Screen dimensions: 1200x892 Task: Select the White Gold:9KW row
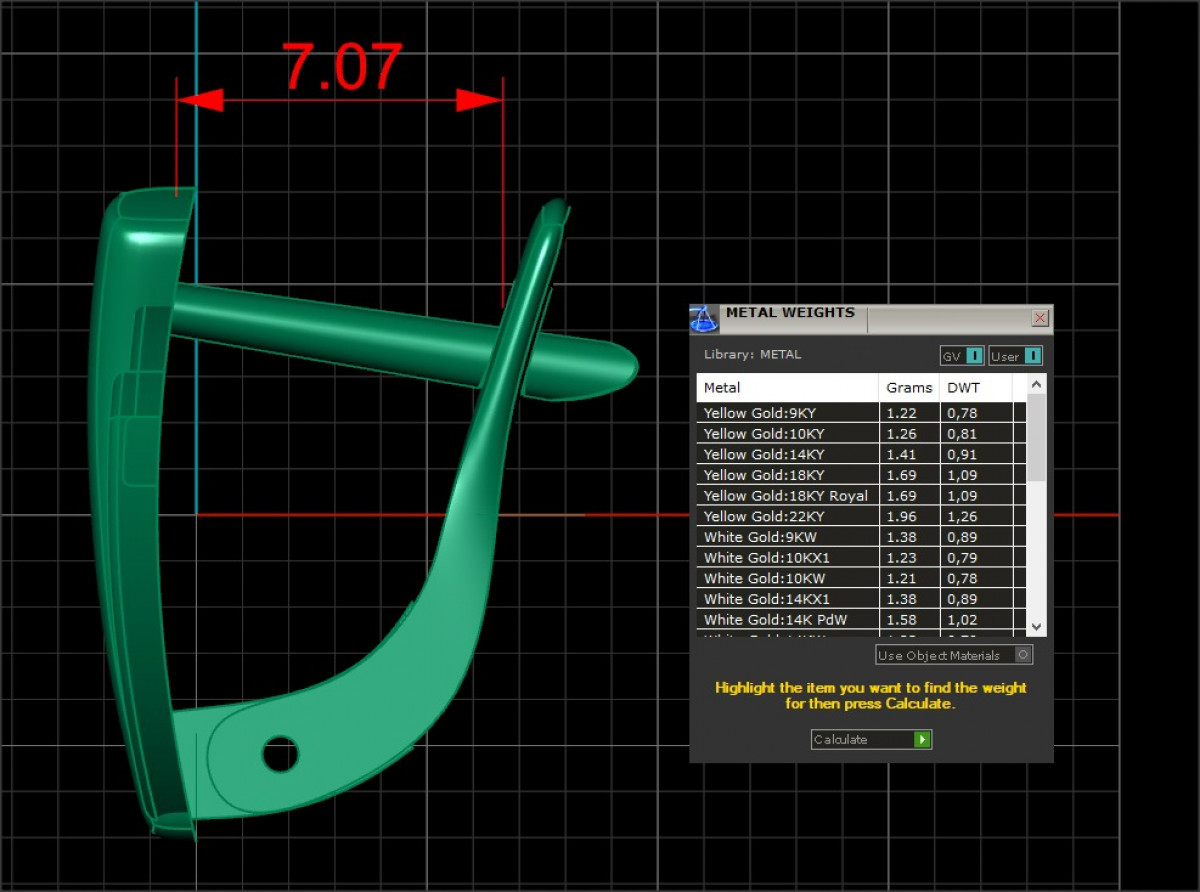(787, 538)
